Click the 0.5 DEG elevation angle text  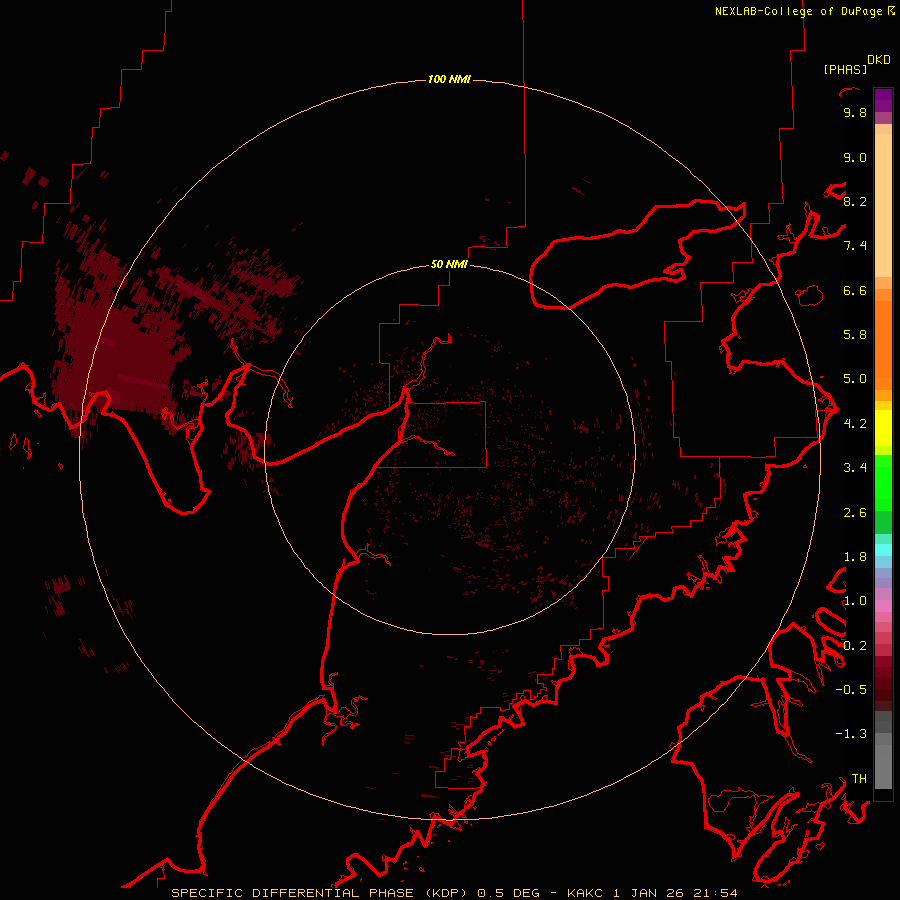pyautogui.click(x=509, y=893)
